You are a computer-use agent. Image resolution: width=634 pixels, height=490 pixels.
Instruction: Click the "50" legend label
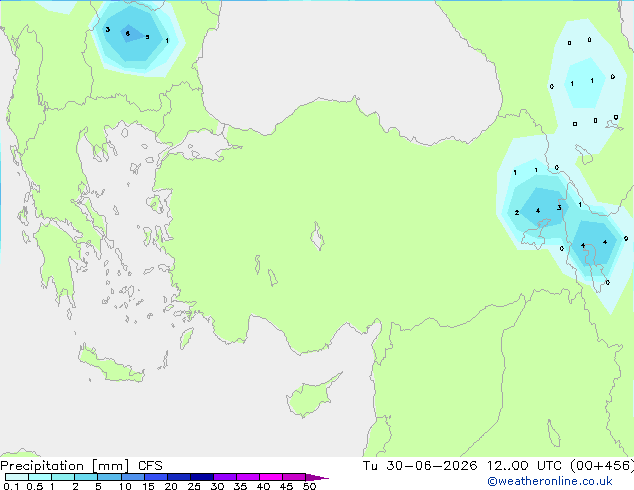click(x=310, y=486)
